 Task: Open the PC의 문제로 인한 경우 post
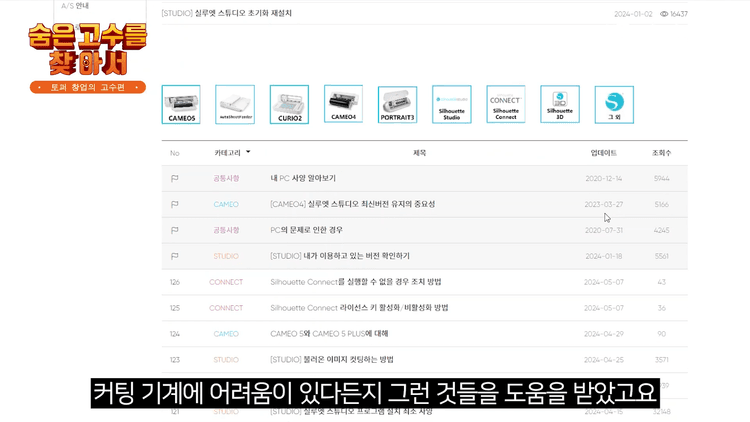[x=305, y=230]
